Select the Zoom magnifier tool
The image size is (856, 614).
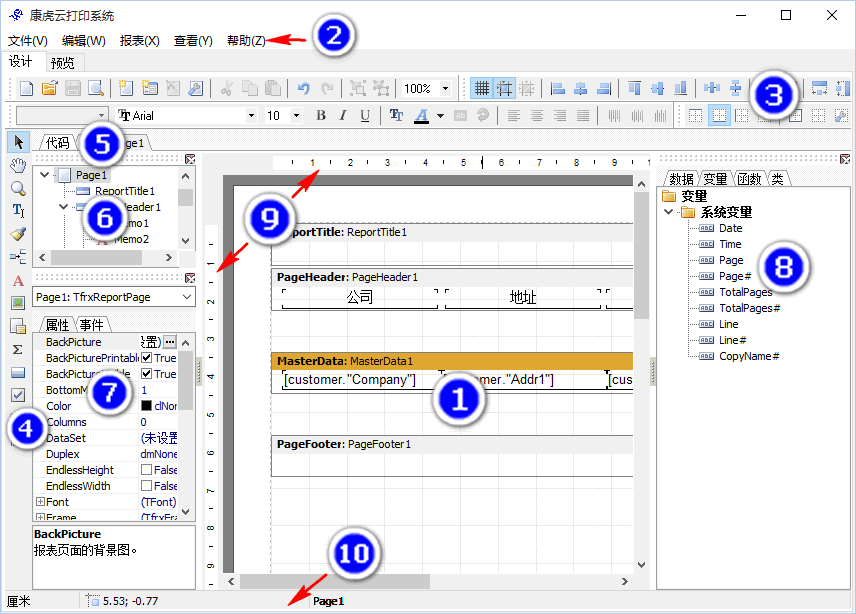tap(18, 187)
